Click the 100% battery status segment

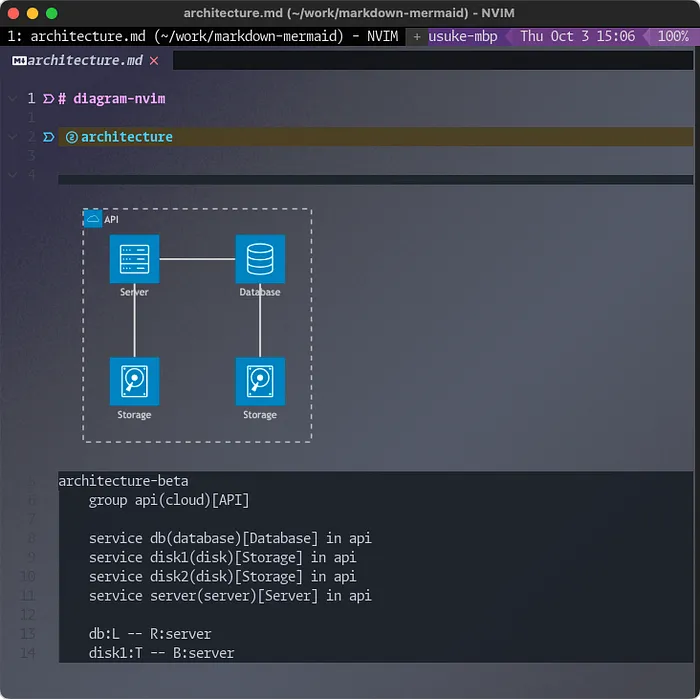(x=673, y=36)
